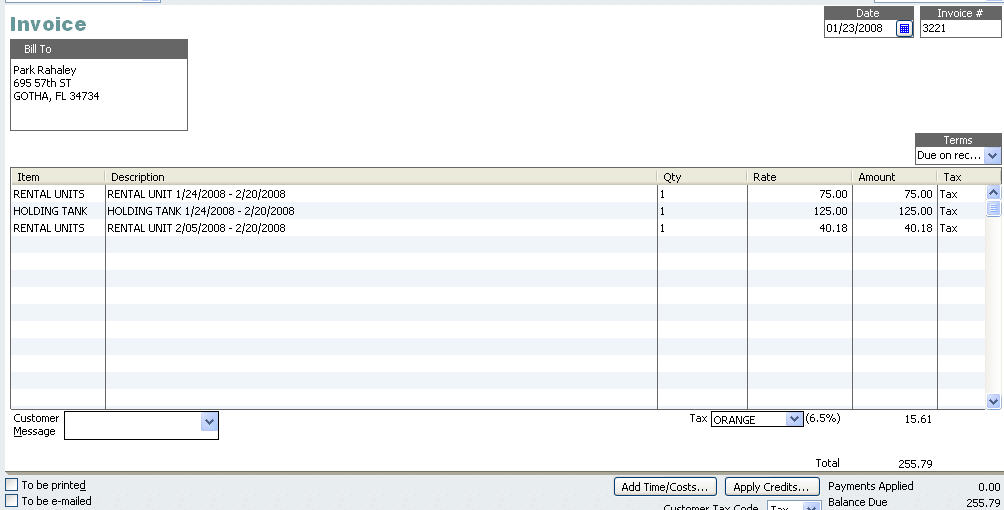The width and height of the screenshot is (1004, 510).
Task: Select the HOLDING TANK item cell
Action: tap(57, 211)
